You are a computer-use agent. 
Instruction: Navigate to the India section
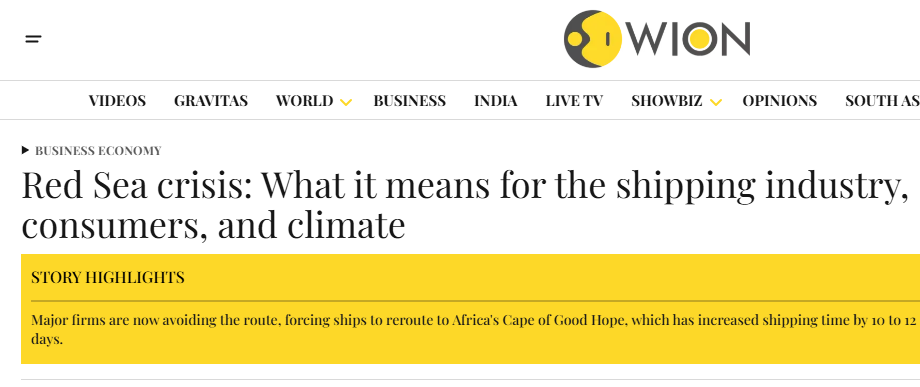(x=496, y=101)
